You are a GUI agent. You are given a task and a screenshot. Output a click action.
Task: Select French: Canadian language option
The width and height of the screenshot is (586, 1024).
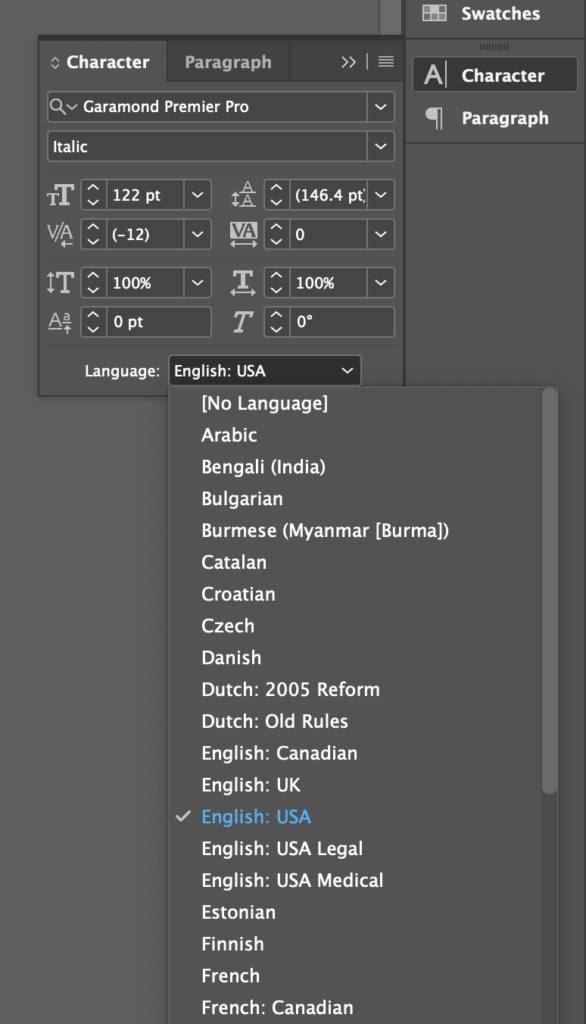(x=277, y=1008)
